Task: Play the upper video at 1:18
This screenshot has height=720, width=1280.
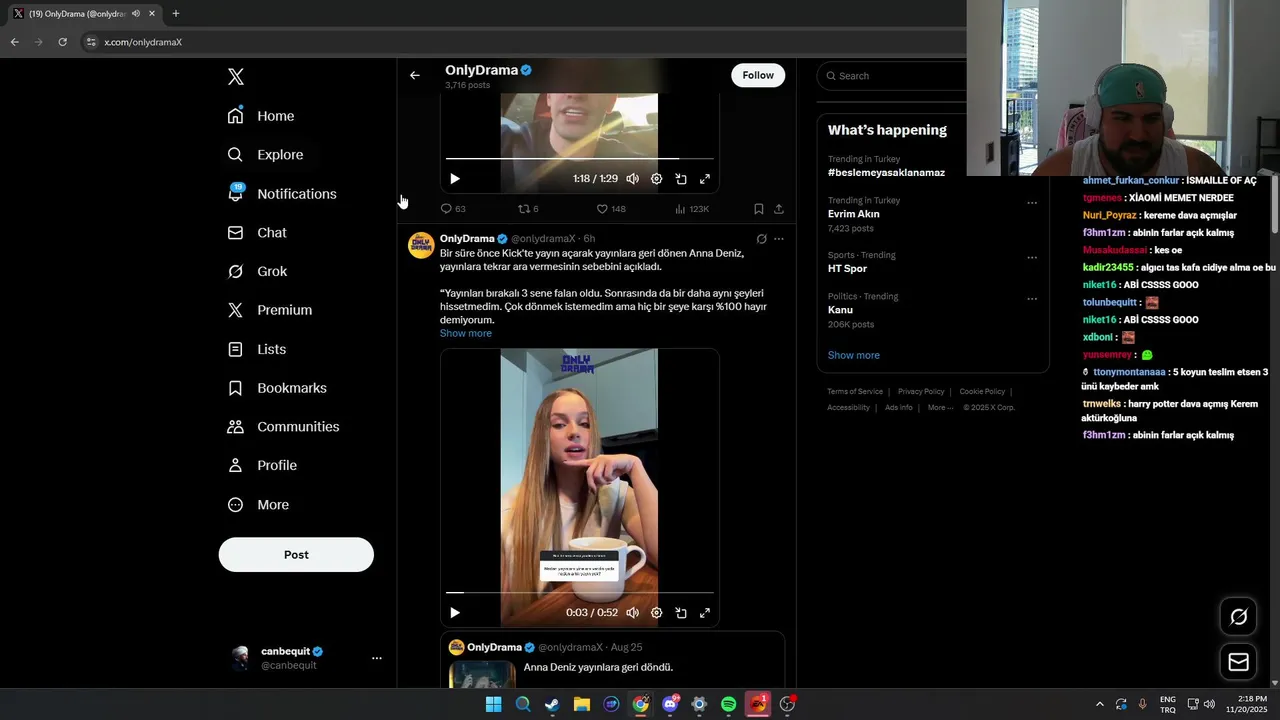Action: click(454, 179)
